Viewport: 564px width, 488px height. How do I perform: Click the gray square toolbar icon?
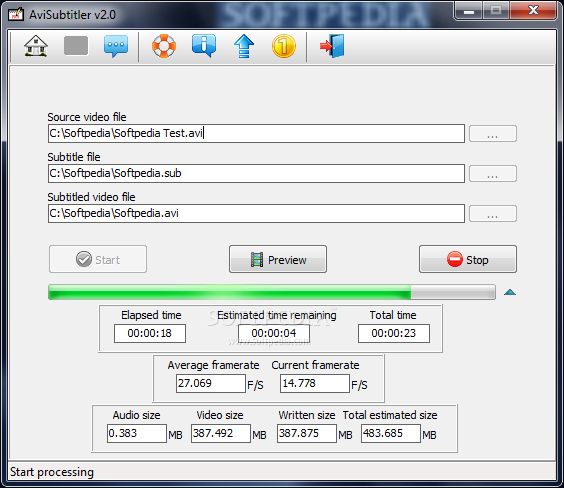click(x=76, y=46)
